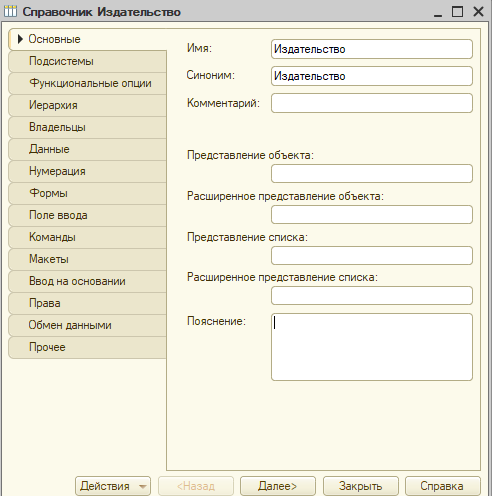Select the Формы tab
The width and height of the screenshot is (492, 496).
point(87,193)
